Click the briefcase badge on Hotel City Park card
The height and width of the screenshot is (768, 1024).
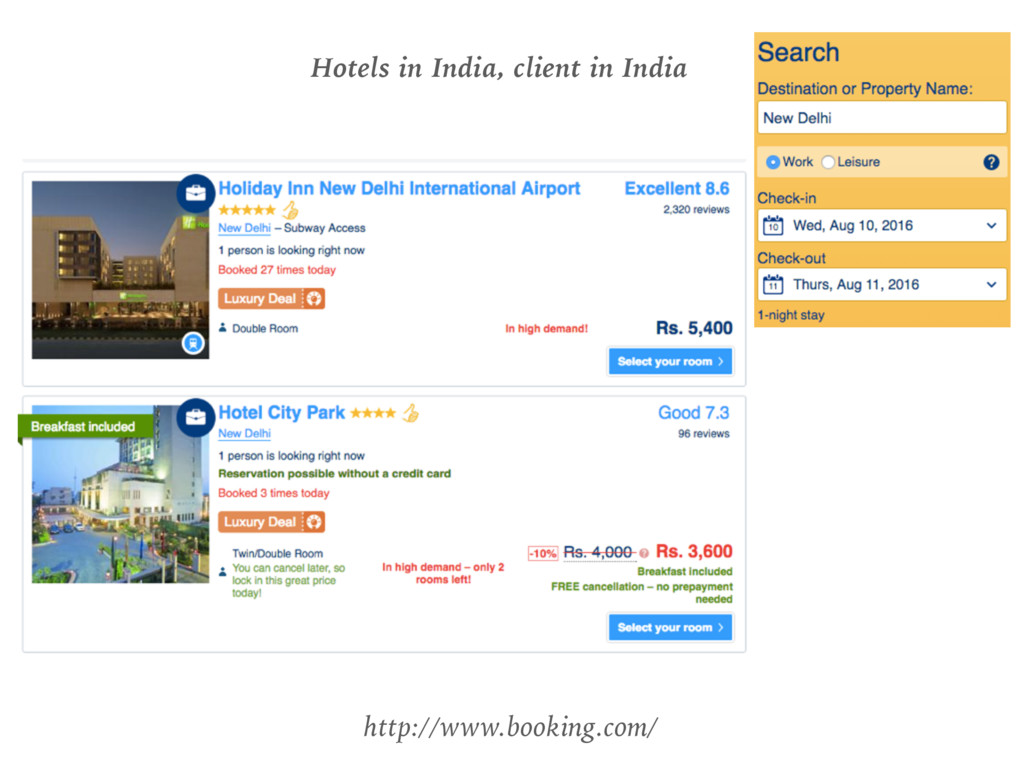tap(195, 417)
